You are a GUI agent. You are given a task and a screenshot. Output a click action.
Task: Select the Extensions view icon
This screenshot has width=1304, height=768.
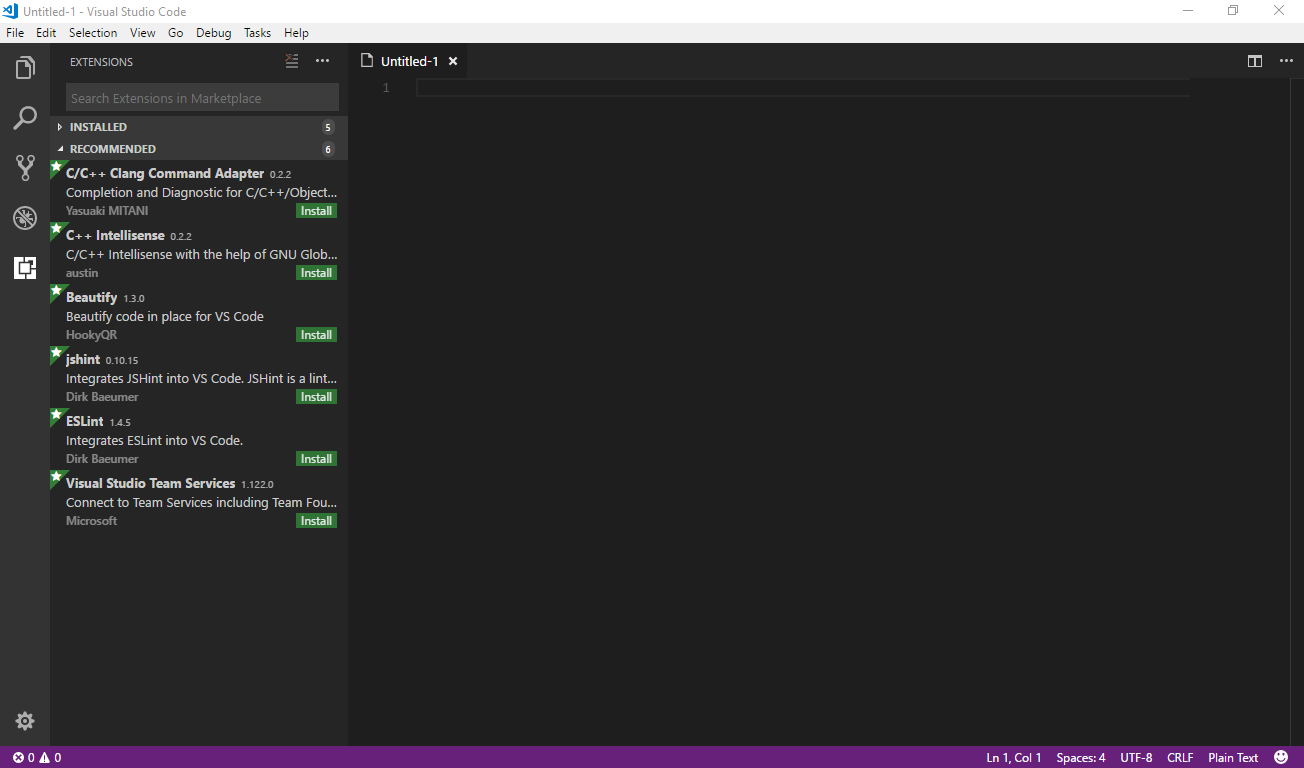(x=25, y=268)
